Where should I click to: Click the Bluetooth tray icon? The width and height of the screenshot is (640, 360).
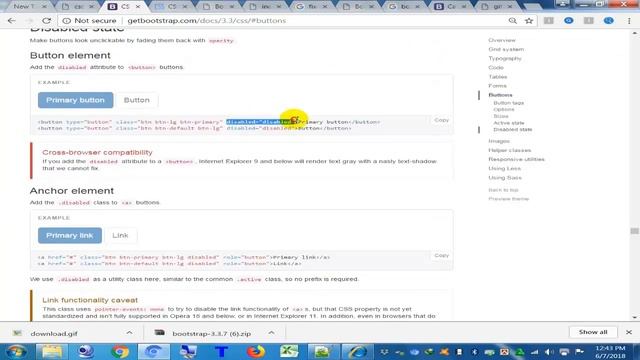474,352
